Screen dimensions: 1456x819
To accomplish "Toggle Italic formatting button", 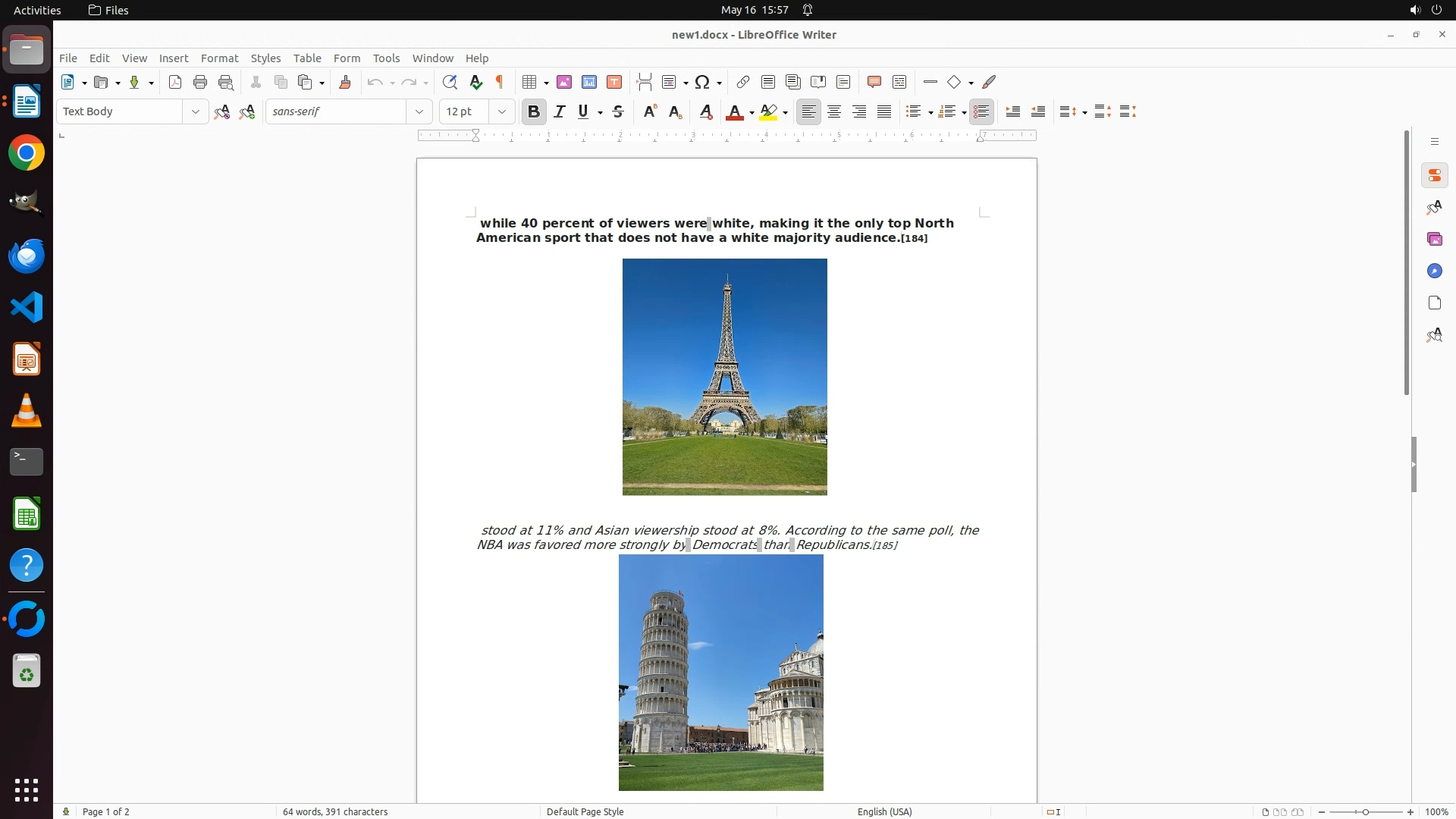I will (560, 112).
